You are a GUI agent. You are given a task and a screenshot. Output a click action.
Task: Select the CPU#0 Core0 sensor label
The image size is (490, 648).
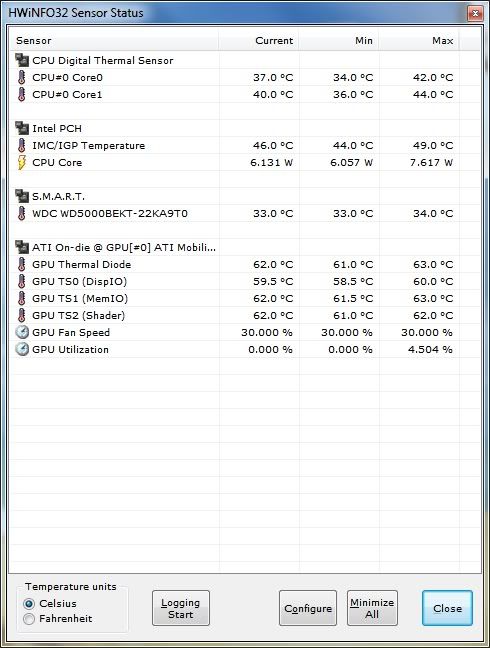67,77
